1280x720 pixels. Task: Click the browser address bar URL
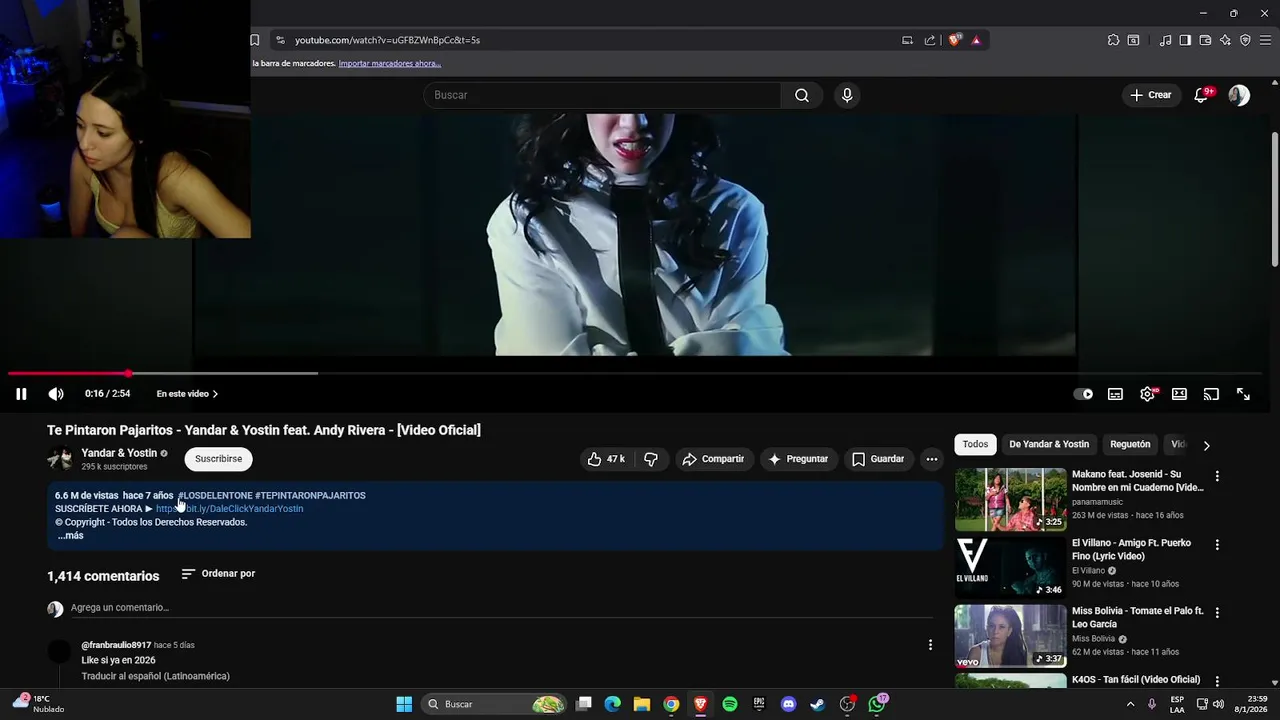click(x=387, y=40)
